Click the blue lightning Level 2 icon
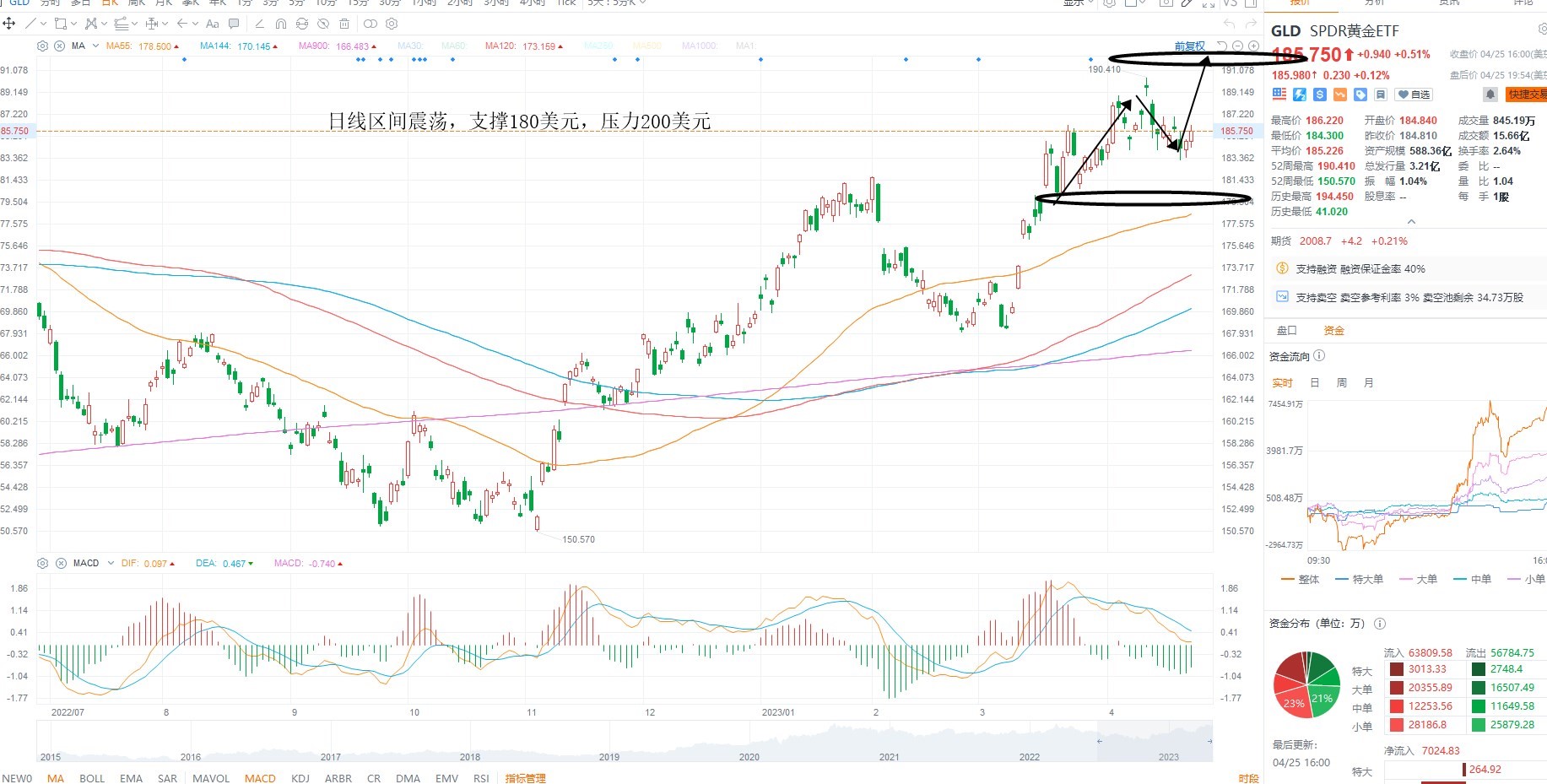Screen dimensions: 1547x784 (x=1300, y=95)
